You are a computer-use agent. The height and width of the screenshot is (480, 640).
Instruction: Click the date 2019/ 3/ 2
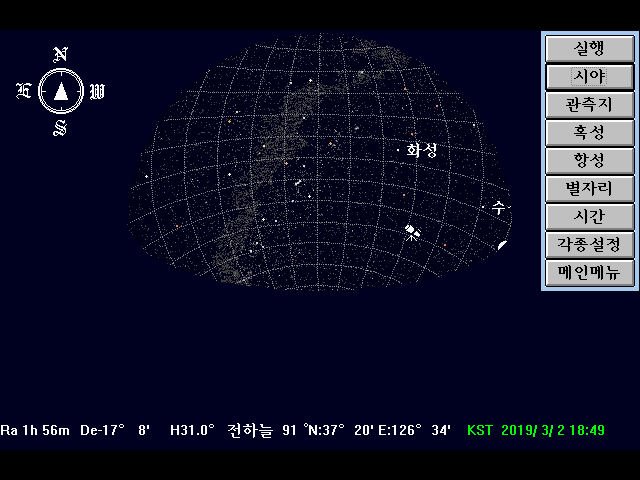pos(531,430)
